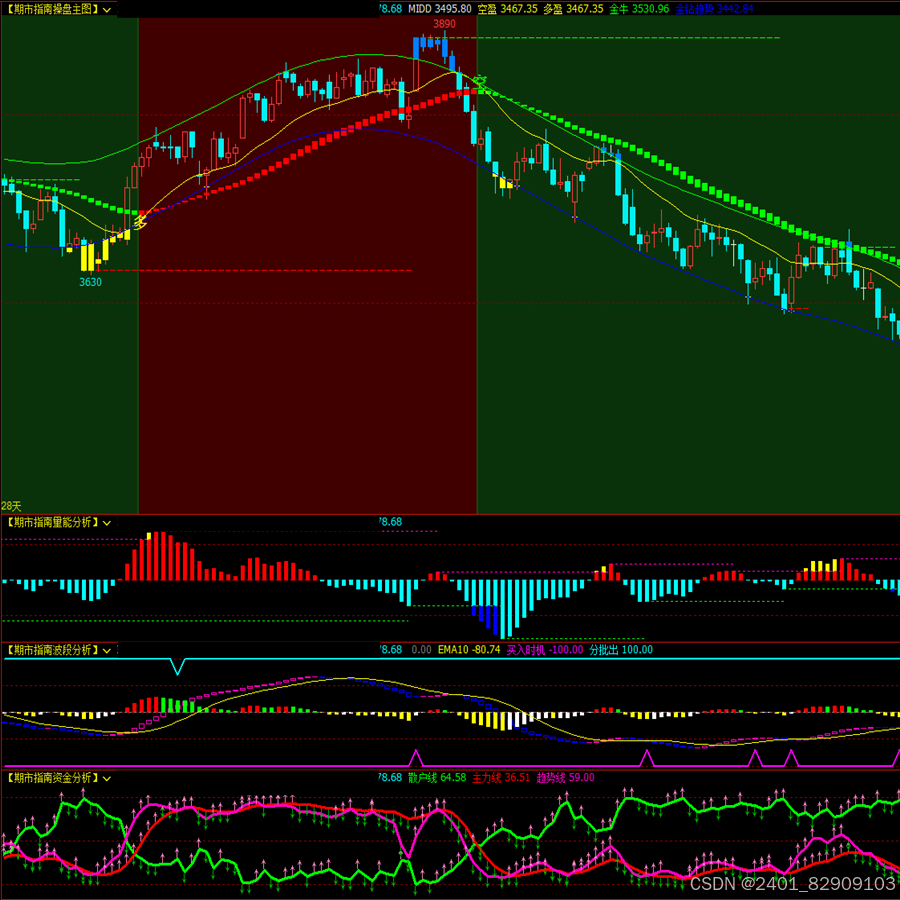Select the 期市指南资金分析 indicator title

[x=52, y=778]
